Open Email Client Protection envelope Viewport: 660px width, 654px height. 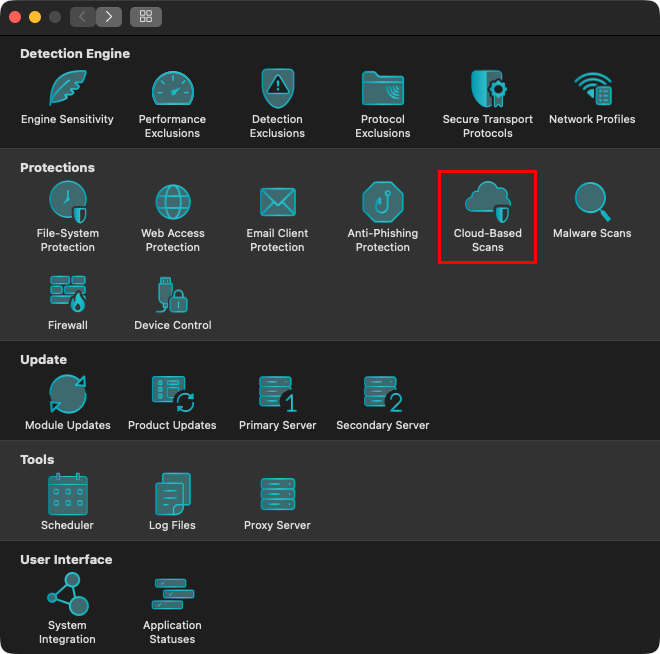[x=277, y=202]
